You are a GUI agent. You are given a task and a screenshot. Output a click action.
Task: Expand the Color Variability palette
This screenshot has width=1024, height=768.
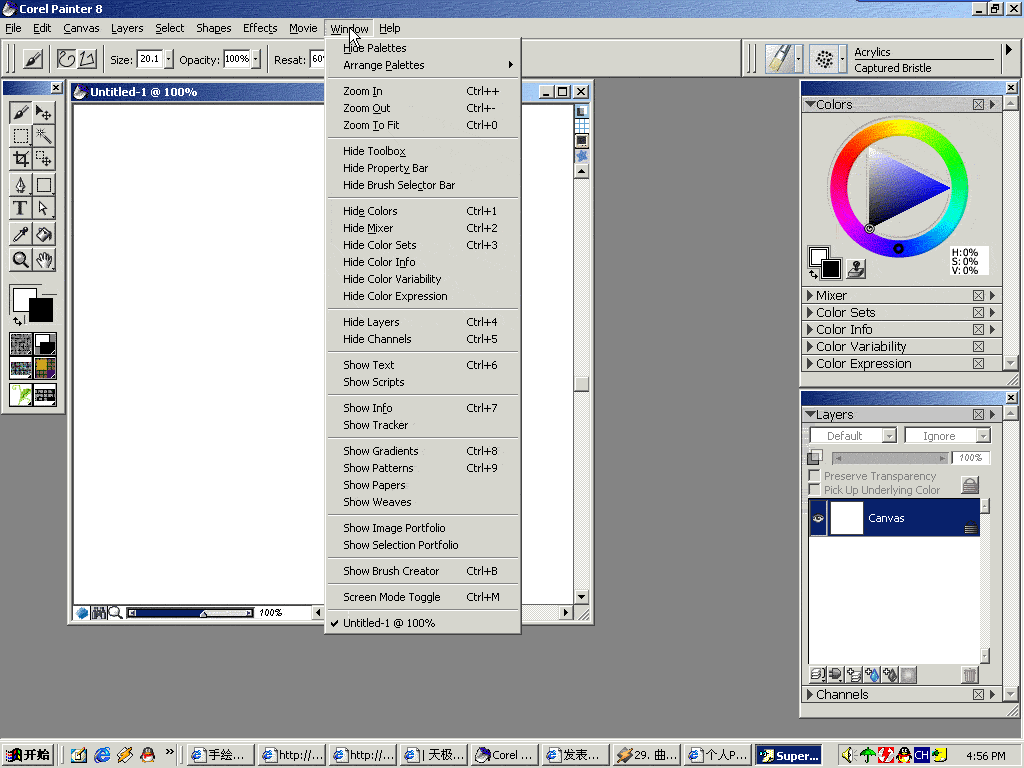(x=810, y=346)
